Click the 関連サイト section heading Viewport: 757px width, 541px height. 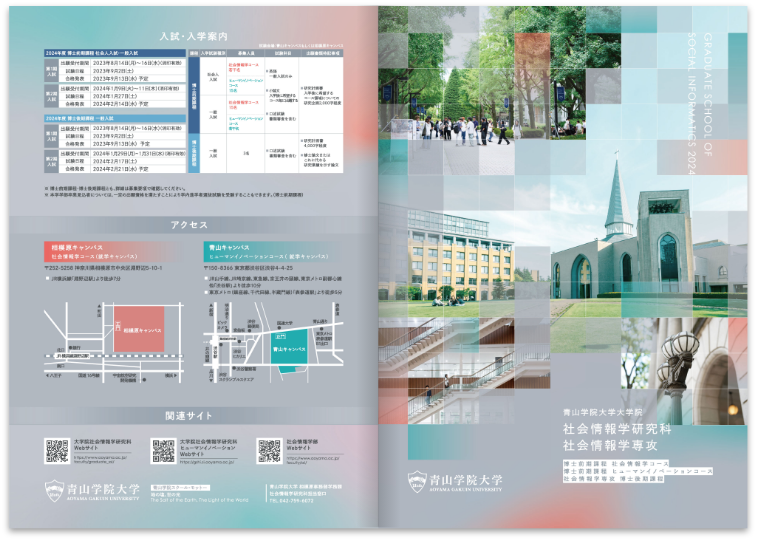click(x=189, y=416)
